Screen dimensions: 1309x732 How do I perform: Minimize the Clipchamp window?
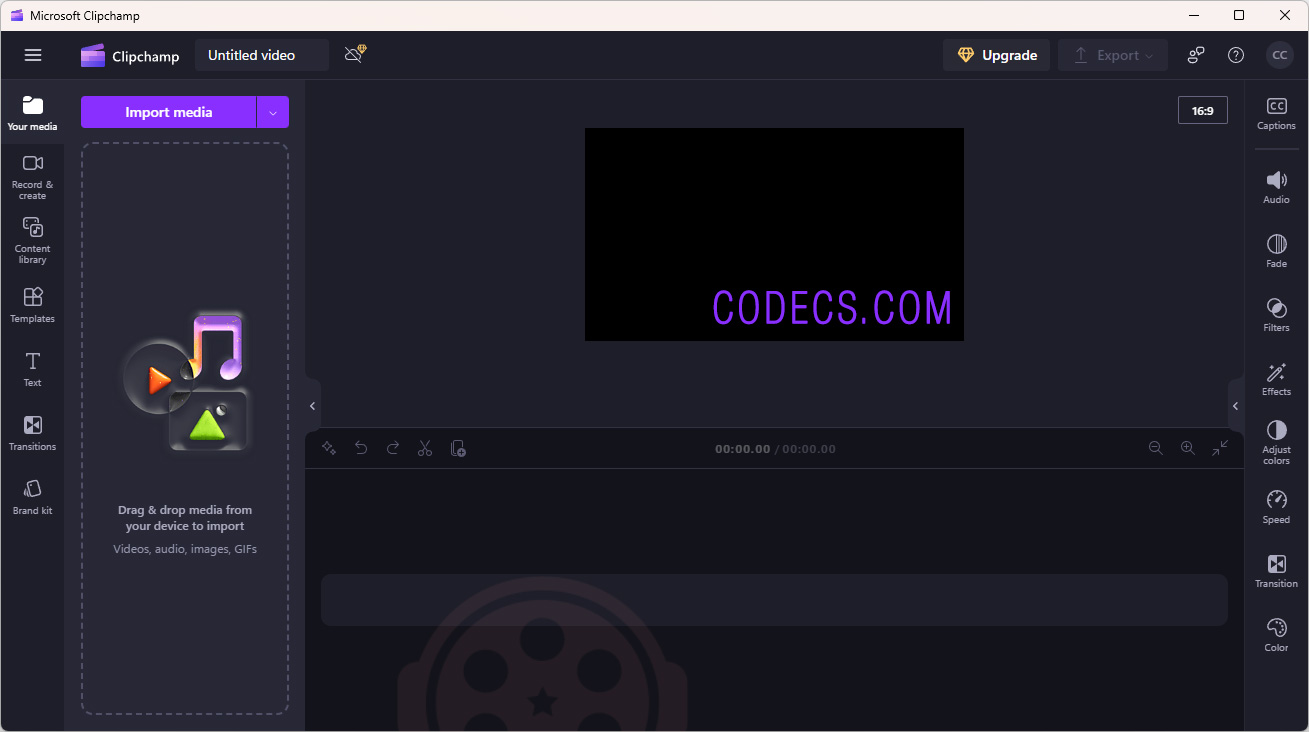(1193, 15)
